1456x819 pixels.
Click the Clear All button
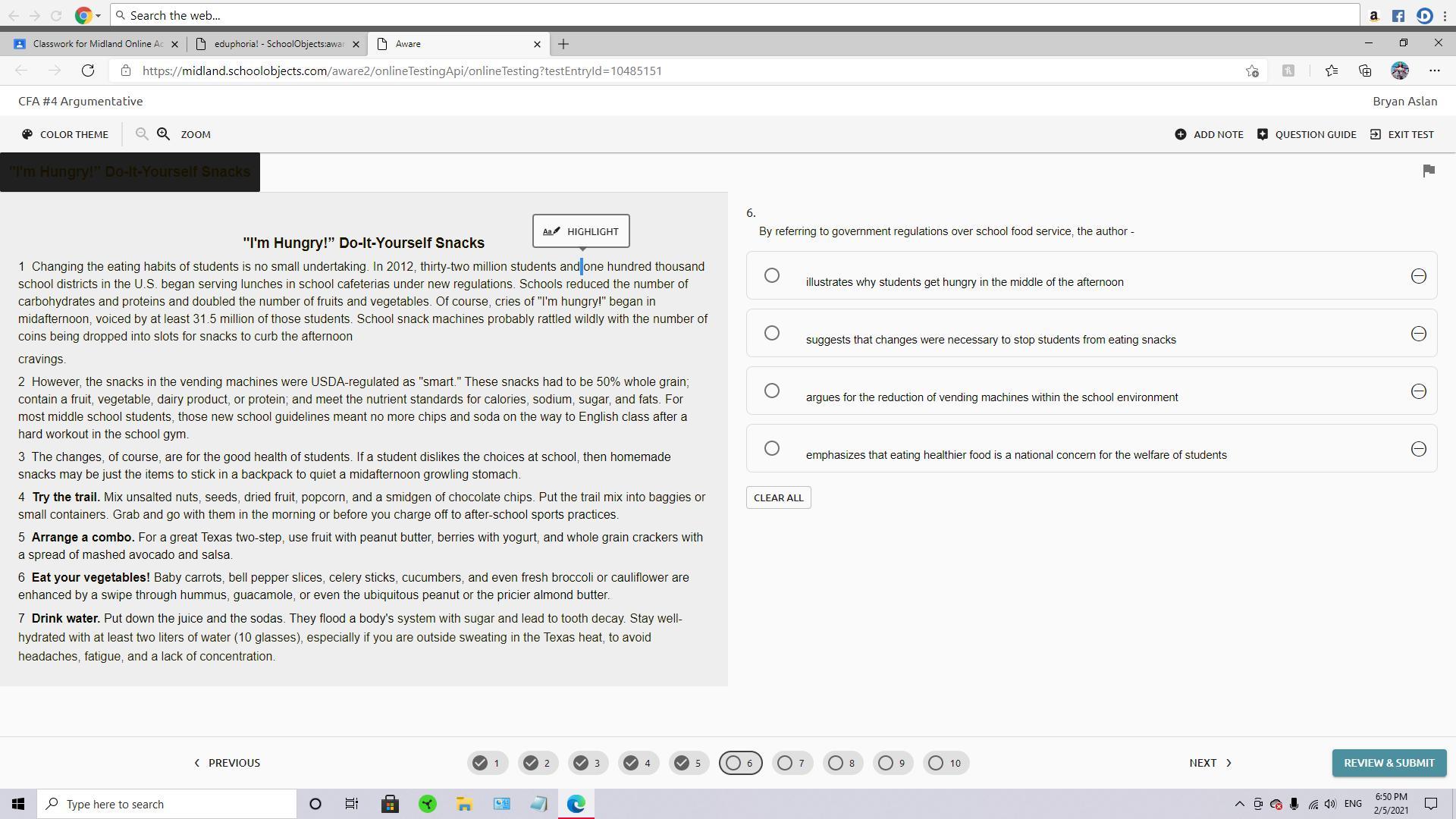(x=778, y=497)
